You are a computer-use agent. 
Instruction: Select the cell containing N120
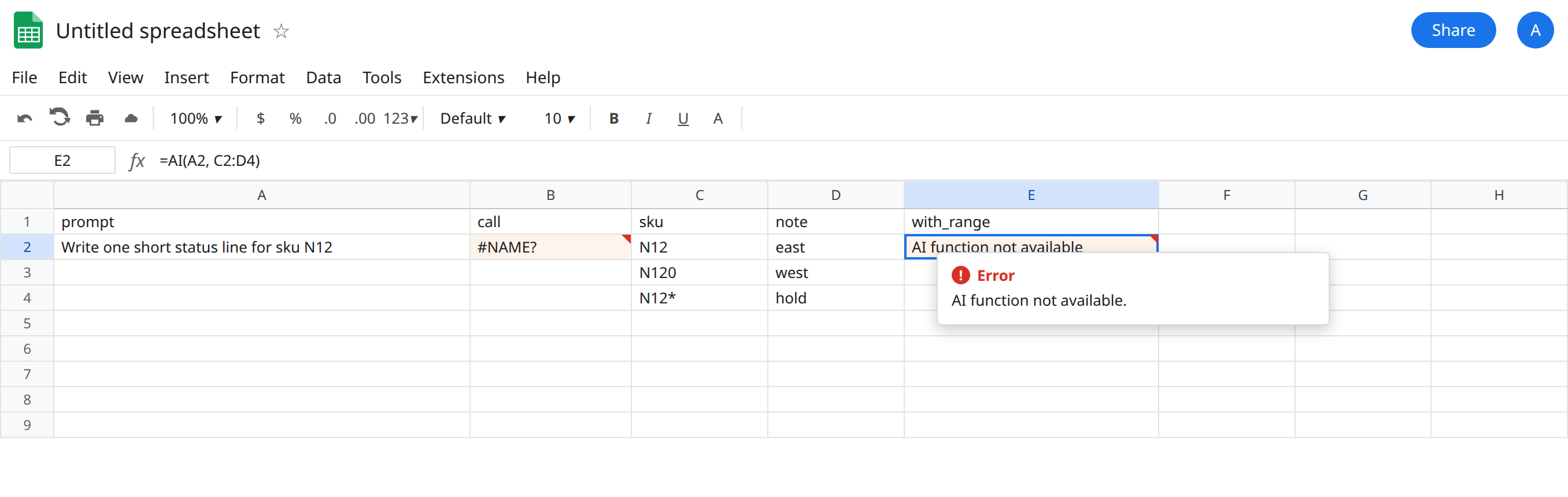point(700,273)
